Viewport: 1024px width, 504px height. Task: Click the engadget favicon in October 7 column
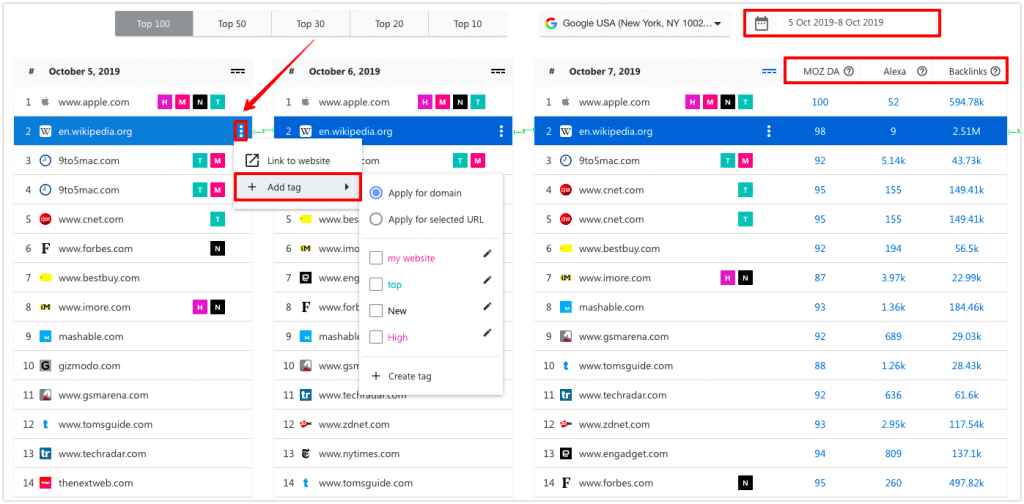566,454
